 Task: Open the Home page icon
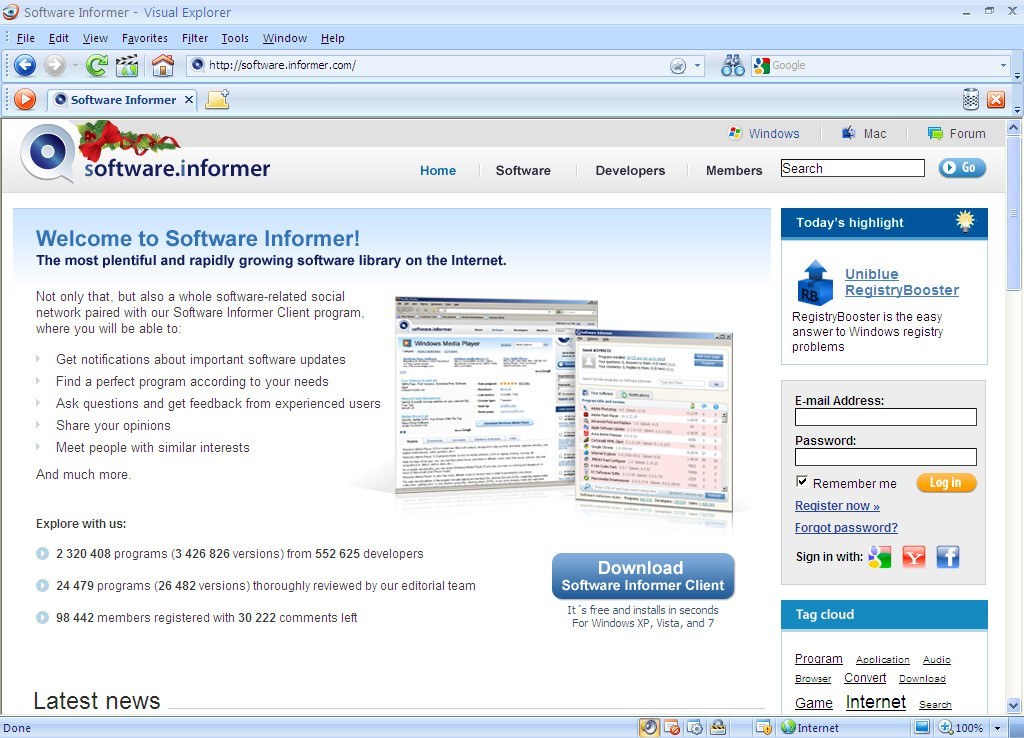(x=161, y=65)
